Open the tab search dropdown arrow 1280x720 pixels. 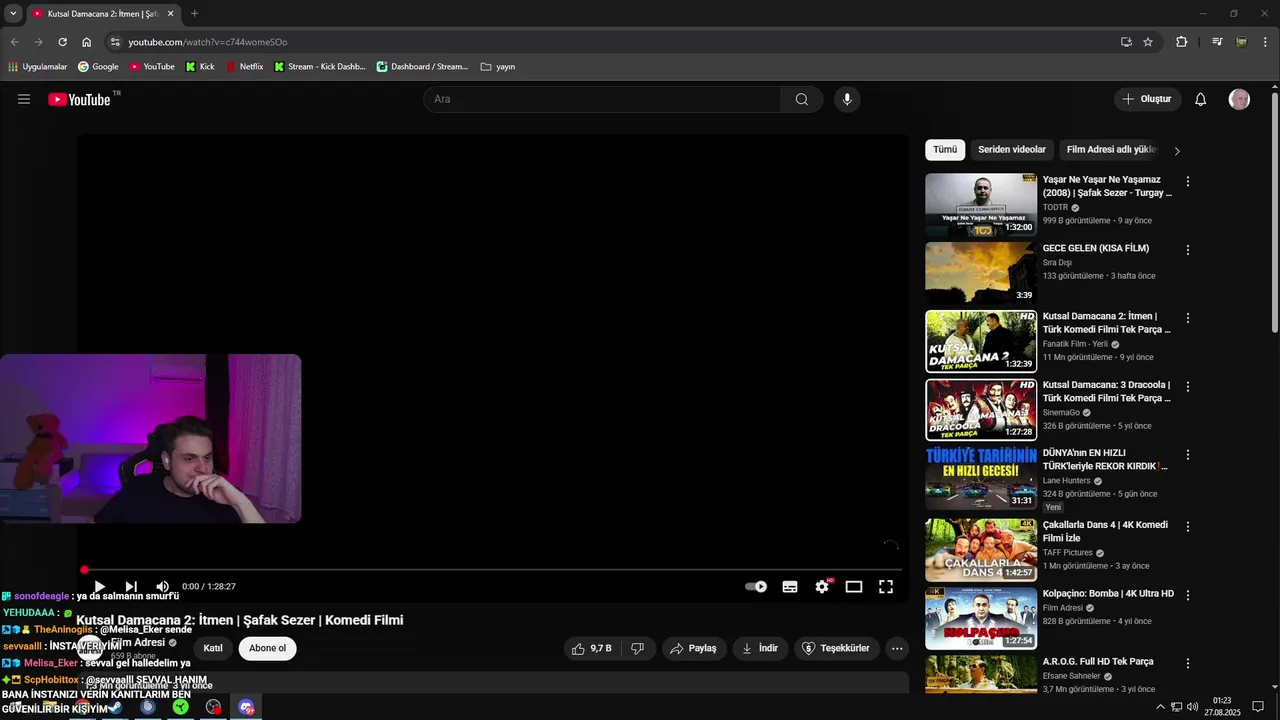tap(13, 14)
